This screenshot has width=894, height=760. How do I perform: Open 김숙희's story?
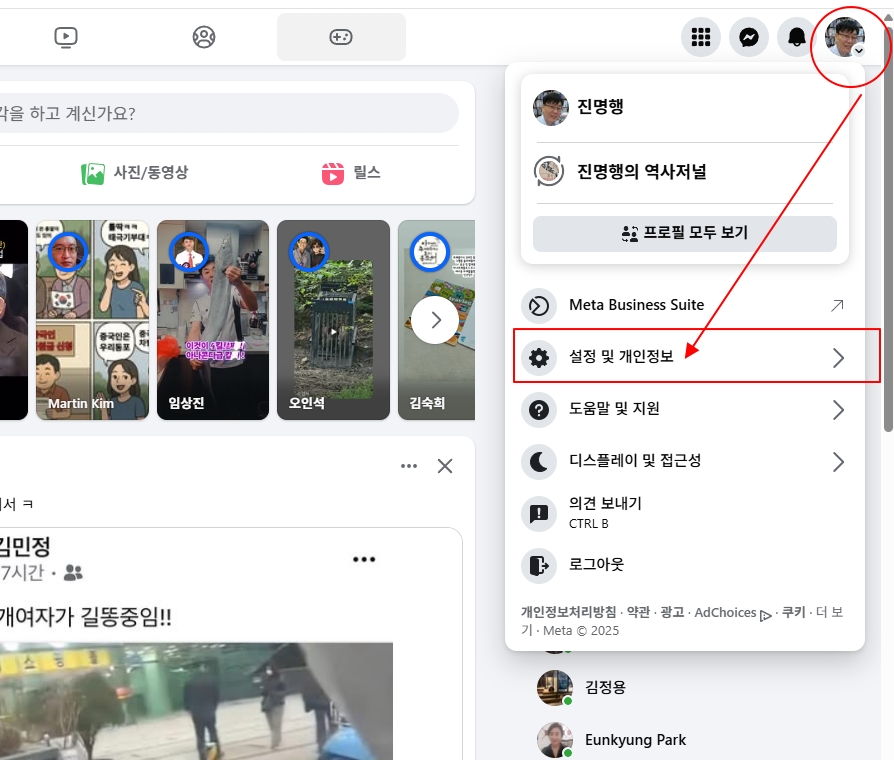pyautogui.click(x=437, y=320)
